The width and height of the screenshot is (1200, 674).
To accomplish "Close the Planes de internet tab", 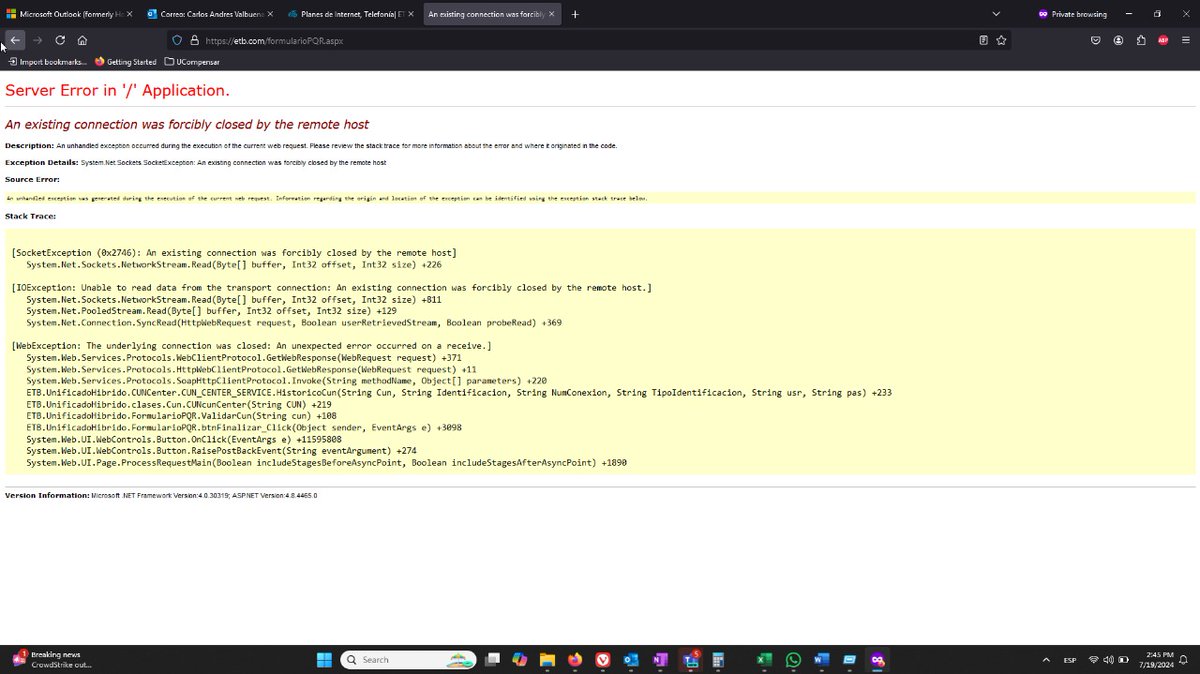I will pos(410,14).
